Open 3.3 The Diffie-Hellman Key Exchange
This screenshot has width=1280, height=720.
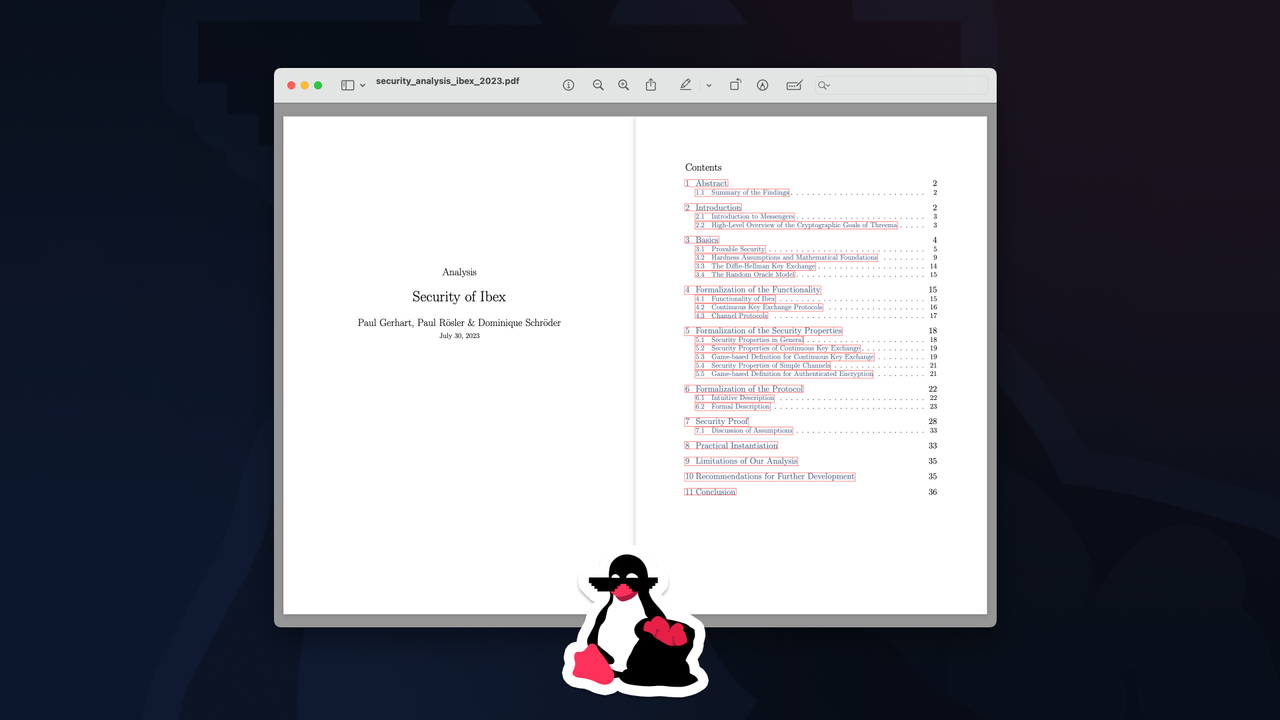pos(756,266)
